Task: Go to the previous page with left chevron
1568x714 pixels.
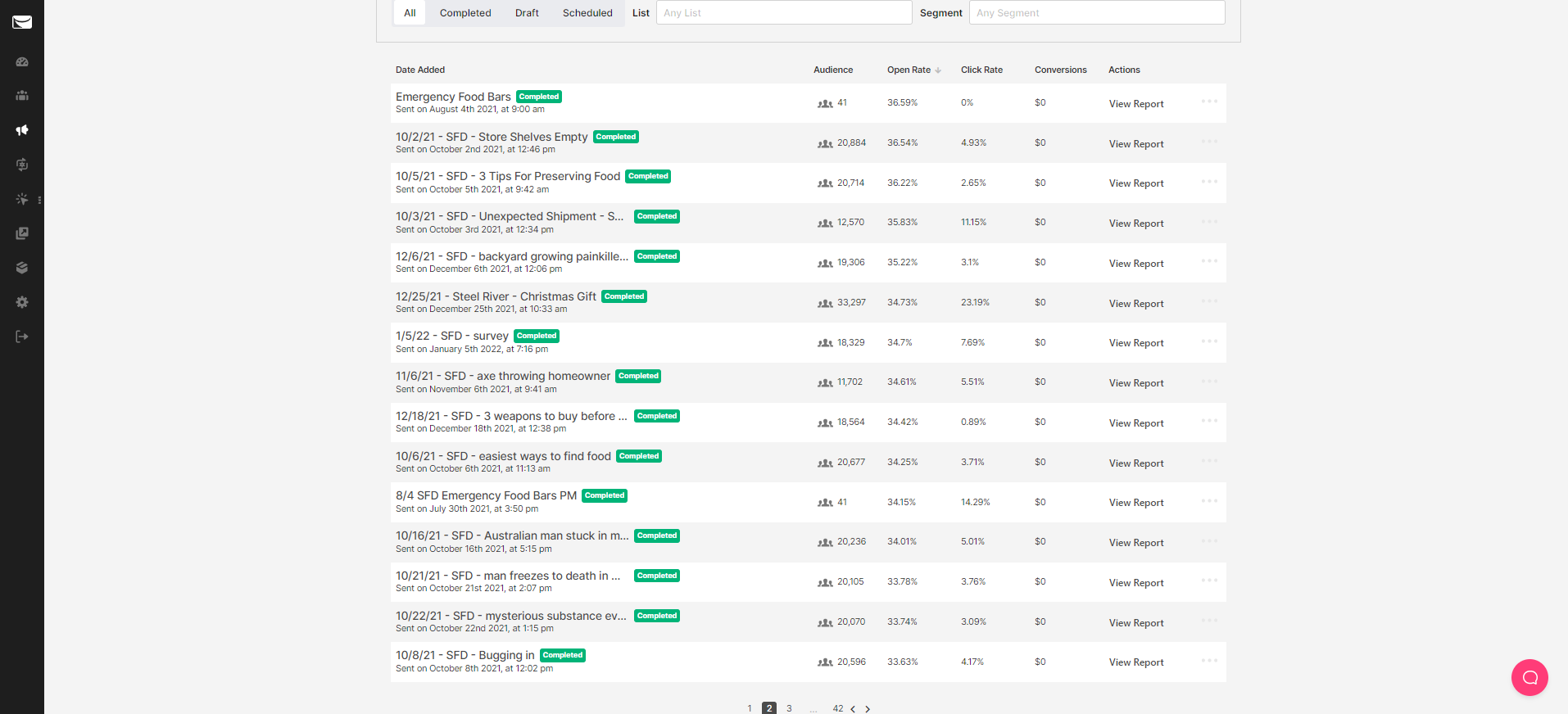Action: coord(853,709)
